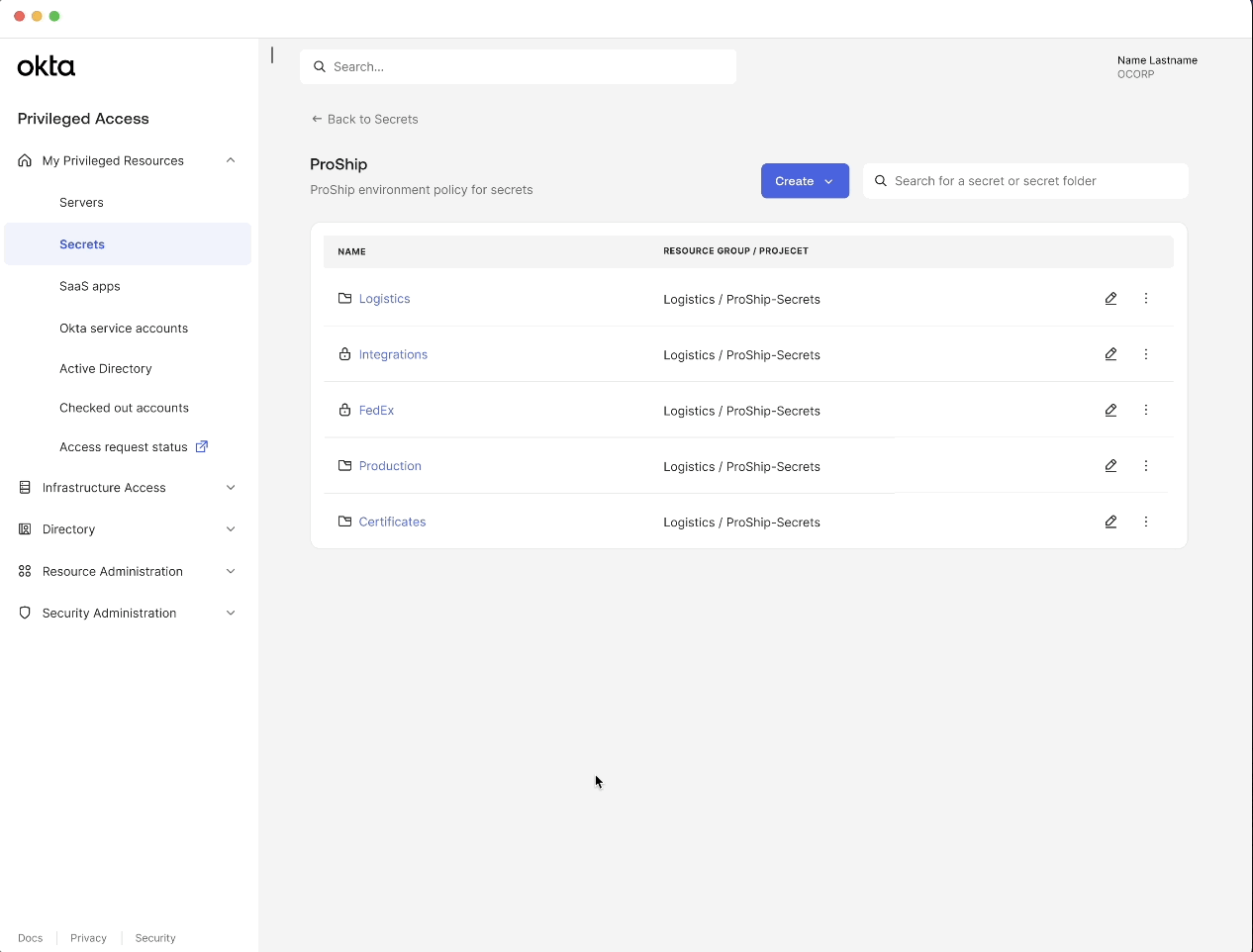Expand the Infrastructure Access section chevron
Image resolution: width=1253 pixels, height=952 pixels.
pos(231,488)
